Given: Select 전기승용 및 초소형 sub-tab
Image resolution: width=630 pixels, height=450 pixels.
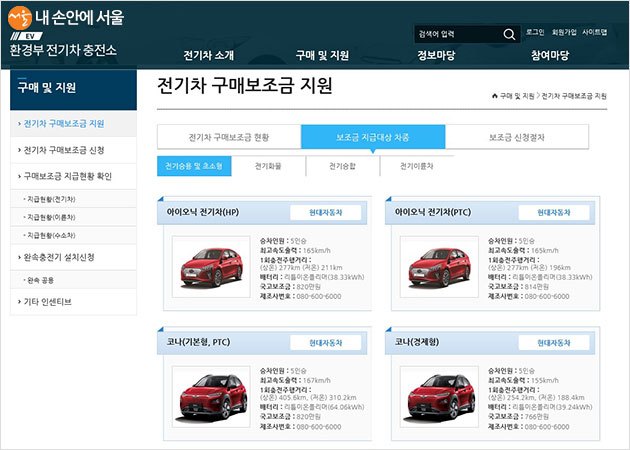Looking at the screenshot, I should click(x=194, y=166).
